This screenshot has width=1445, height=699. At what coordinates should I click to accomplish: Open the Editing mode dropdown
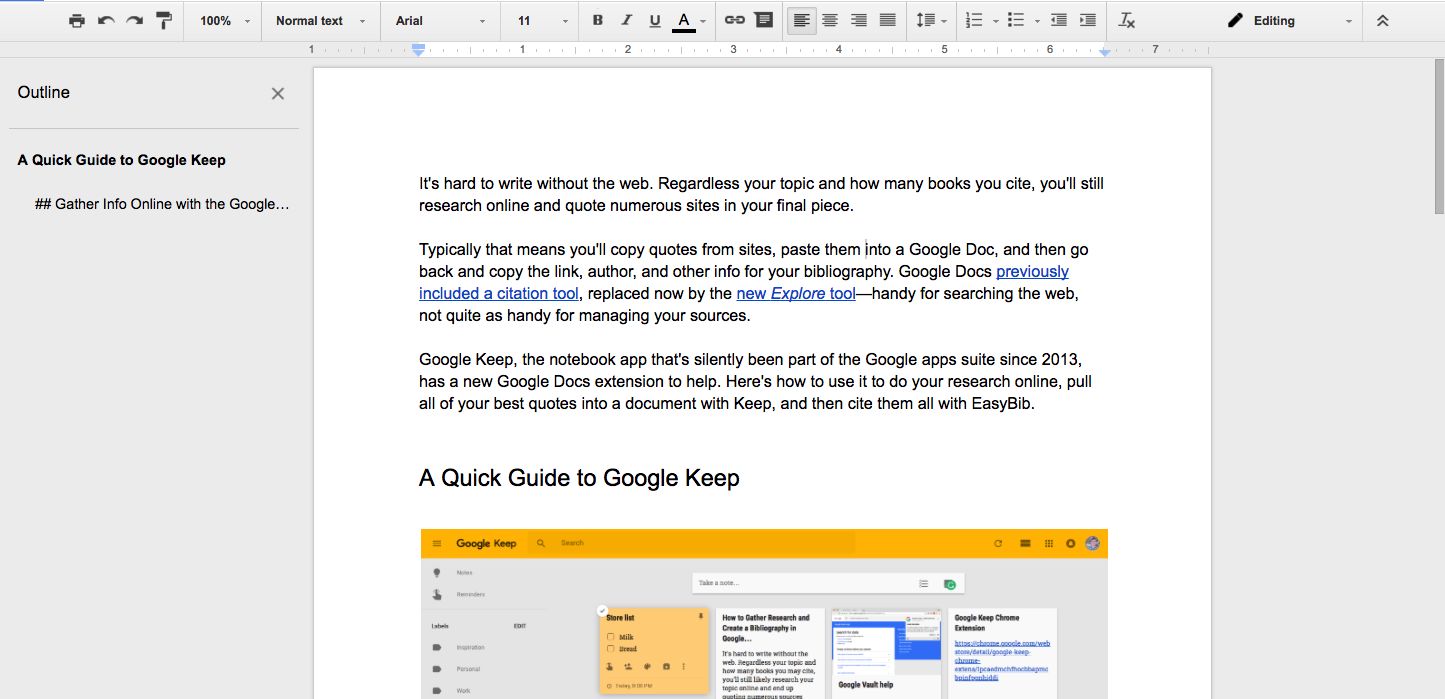tap(1290, 20)
